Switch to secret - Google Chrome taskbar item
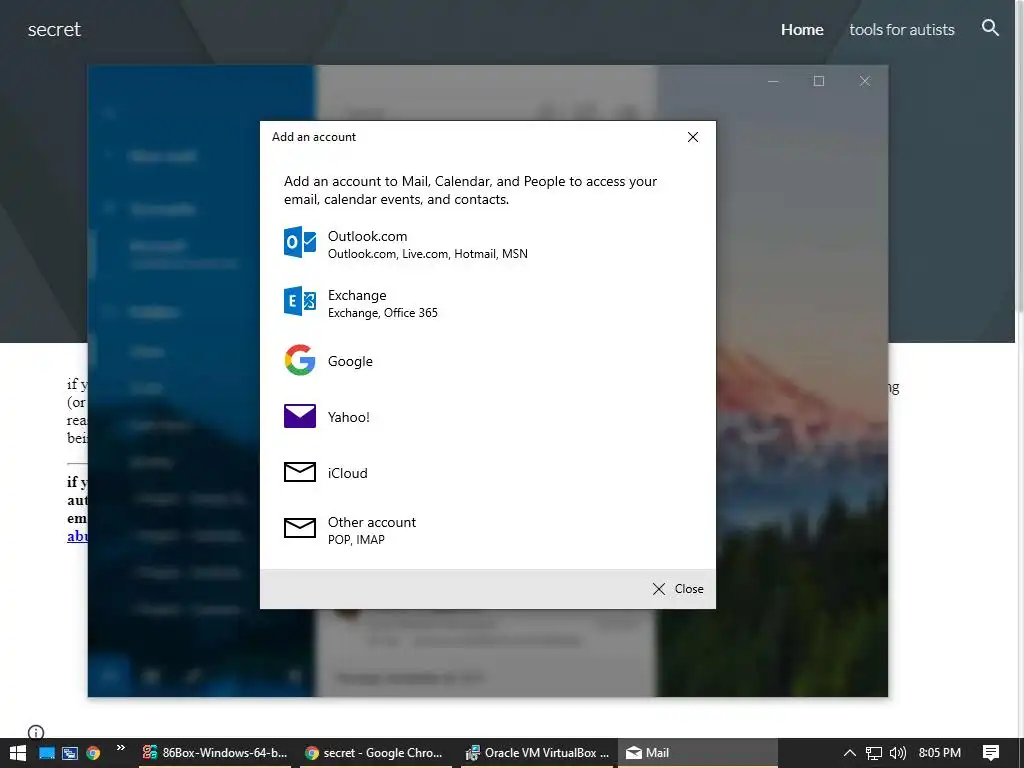The width and height of the screenshot is (1024, 768). (376, 753)
